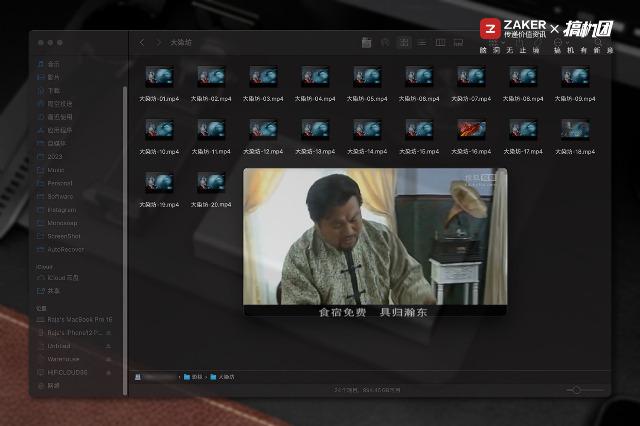Click the folder icon in the Finder toolbar
Viewport: 640px width, 426px height.
[x=366, y=42]
